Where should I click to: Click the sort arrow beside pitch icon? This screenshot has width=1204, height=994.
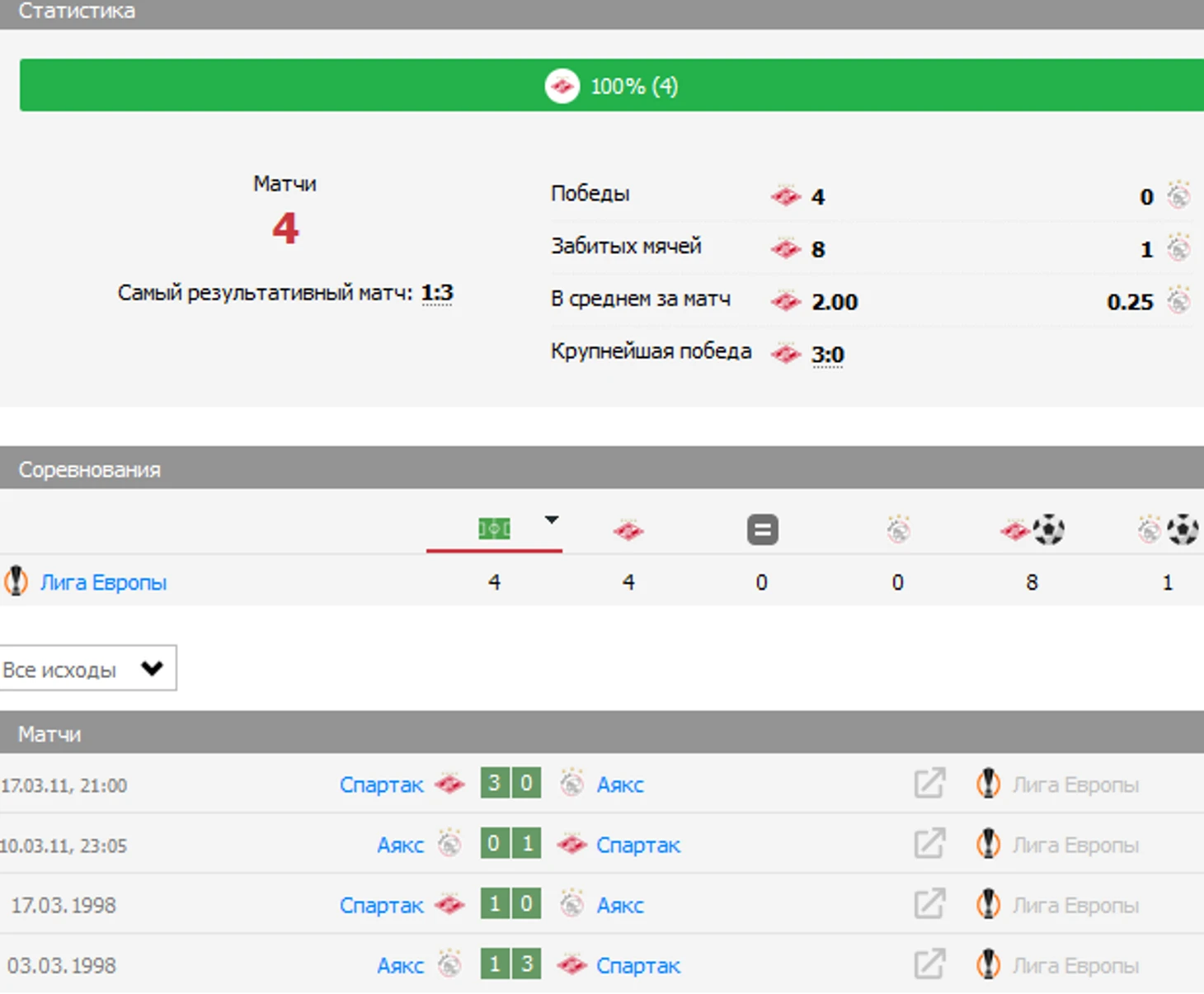(x=552, y=520)
